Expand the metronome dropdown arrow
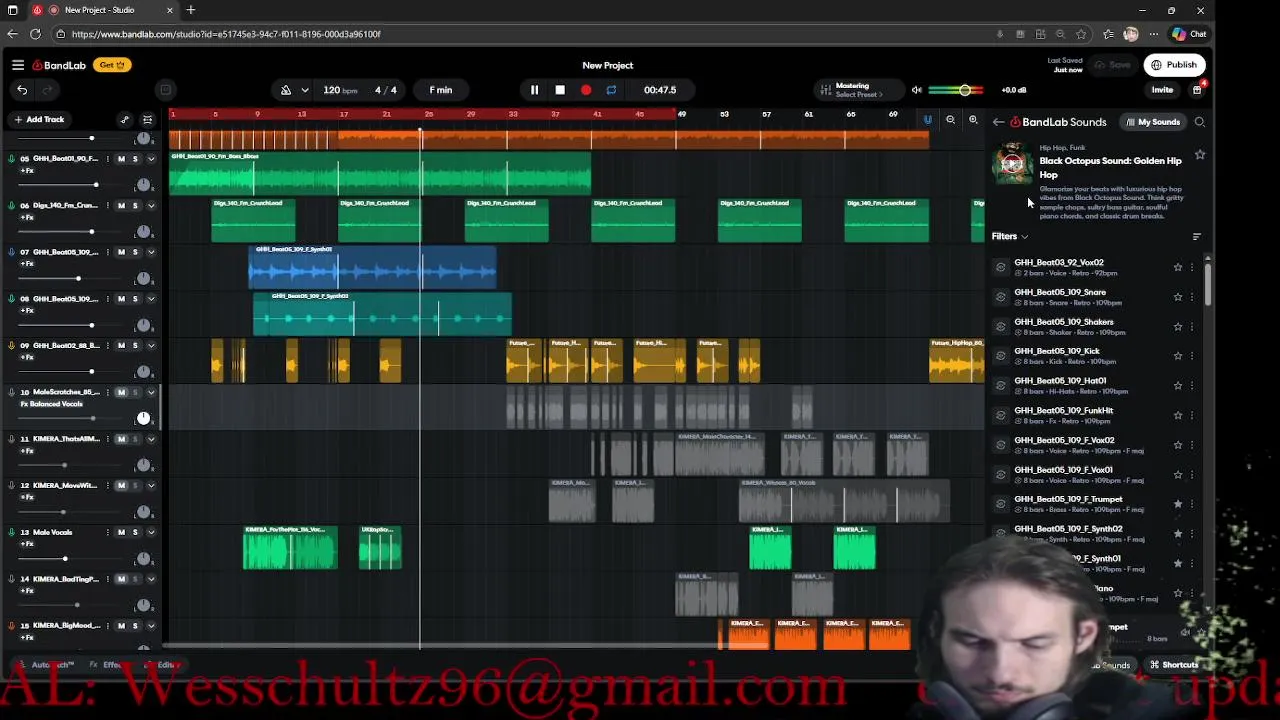1280x720 pixels. (305, 90)
